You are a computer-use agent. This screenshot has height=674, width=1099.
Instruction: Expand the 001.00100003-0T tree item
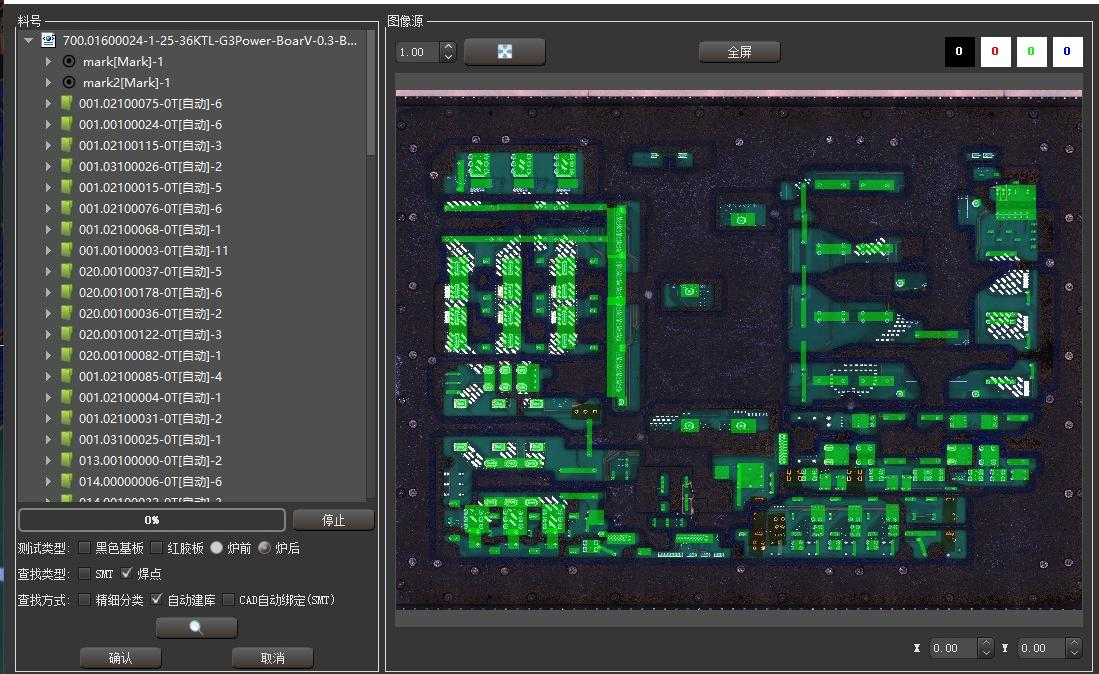click(x=48, y=251)
